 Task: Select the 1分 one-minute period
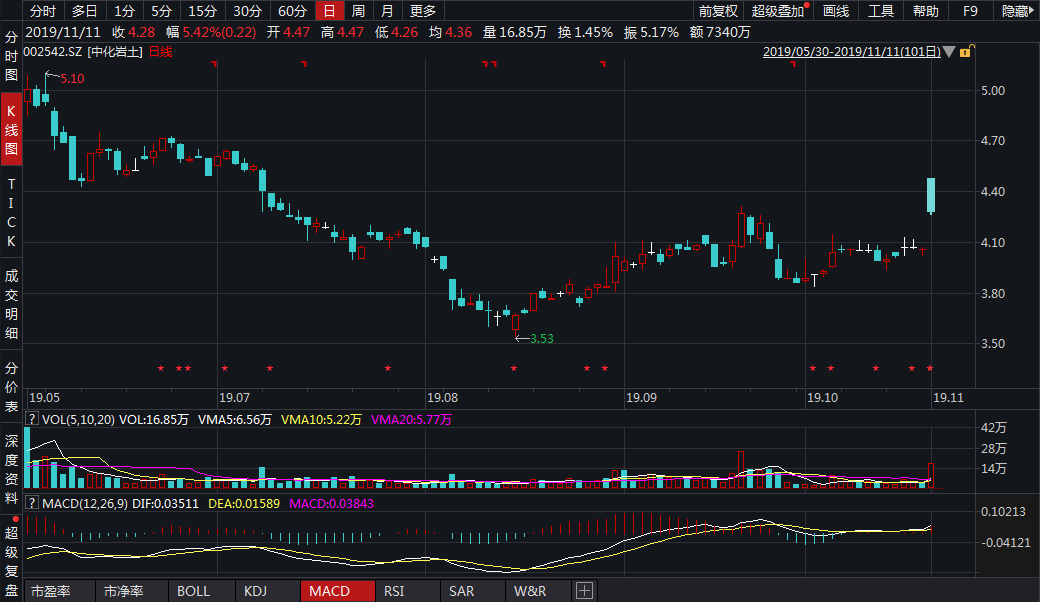click(x=124, y=11)
